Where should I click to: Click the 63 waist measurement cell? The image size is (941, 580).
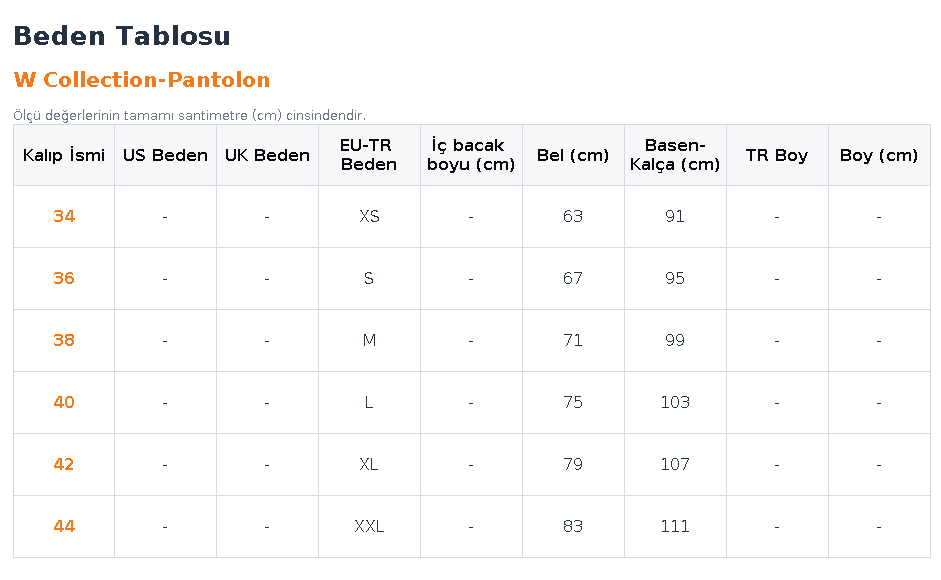click(573, 216)
